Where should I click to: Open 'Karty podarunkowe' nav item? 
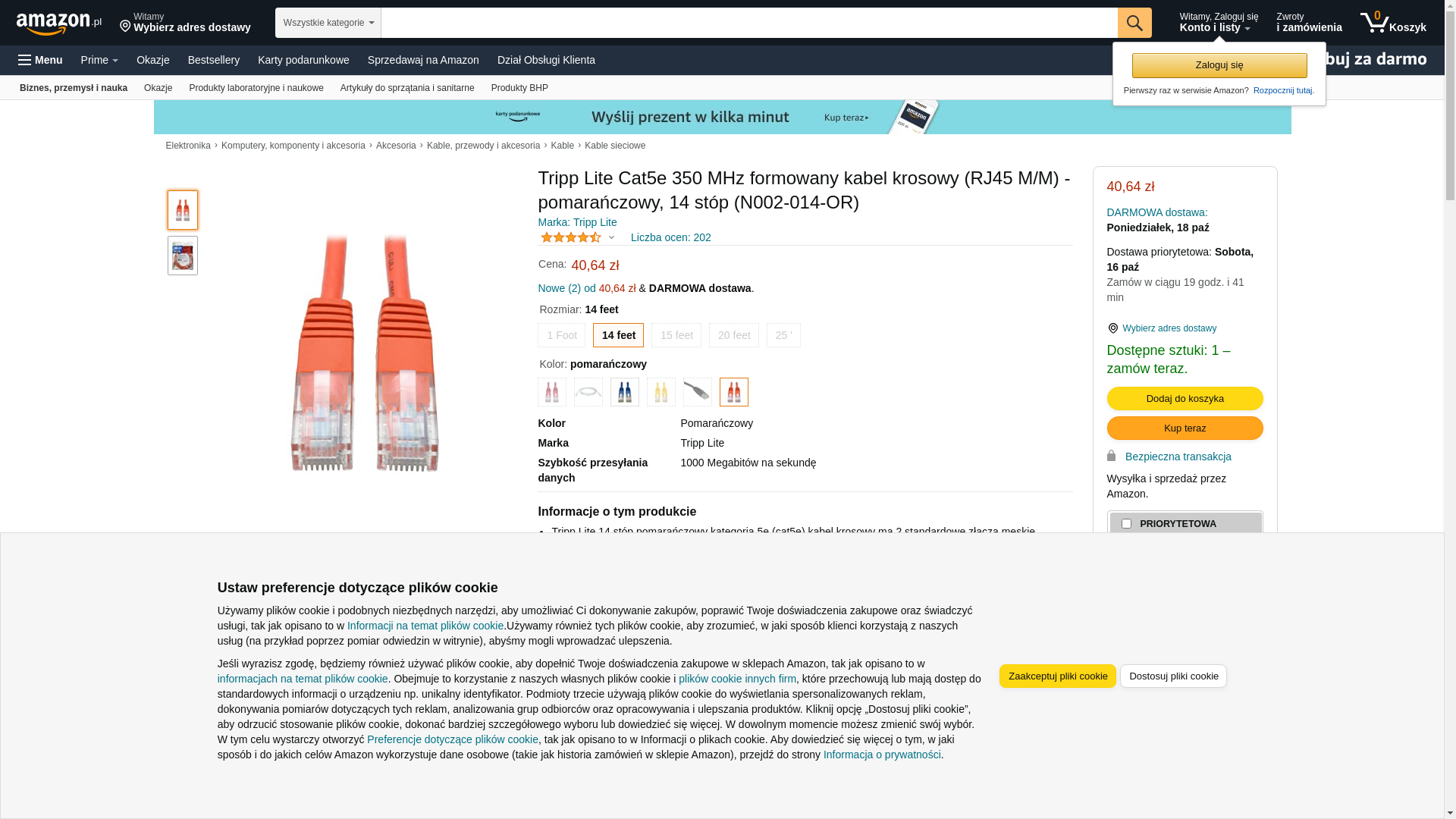coord(303,60)
